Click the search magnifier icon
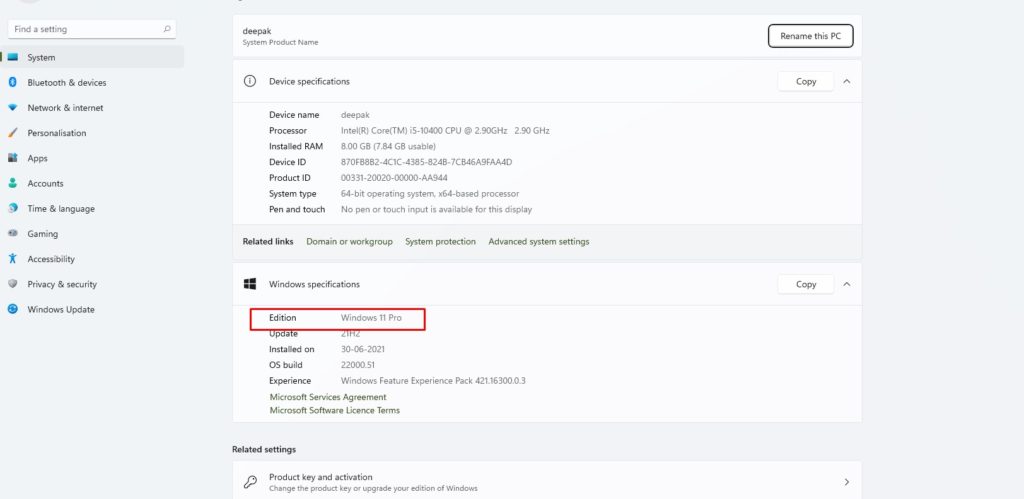The height and width of the screenshot is (499, 1024). click(x=167, y=29)
